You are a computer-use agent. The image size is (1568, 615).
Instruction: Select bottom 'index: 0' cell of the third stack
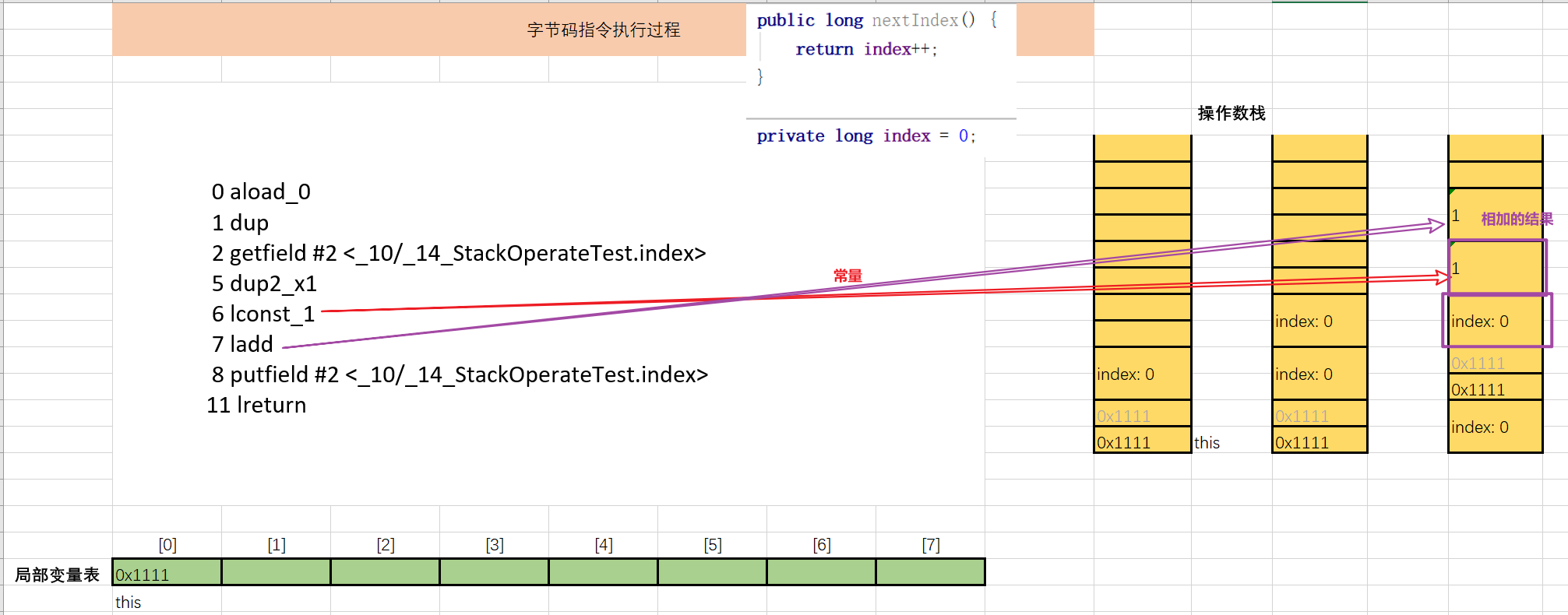point(1496,427)
